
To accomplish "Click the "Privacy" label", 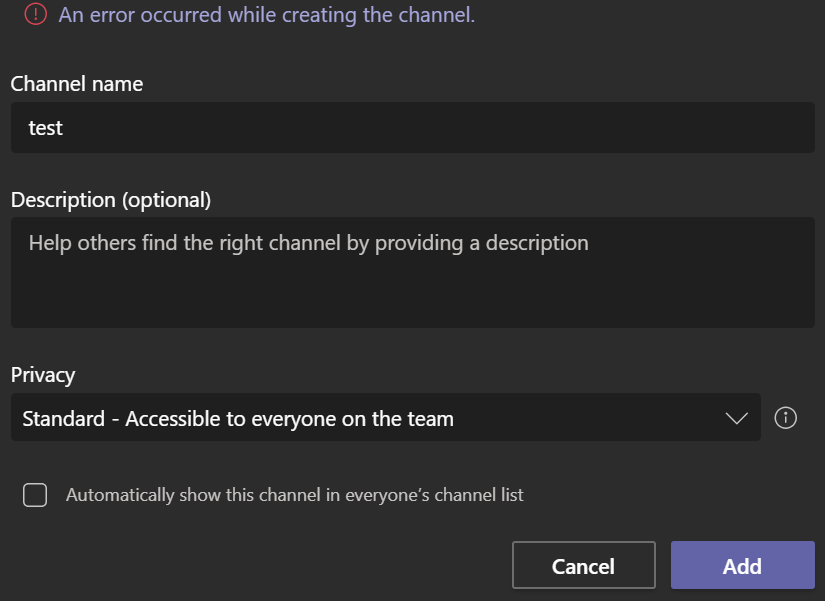I will (x=43, y=375).
